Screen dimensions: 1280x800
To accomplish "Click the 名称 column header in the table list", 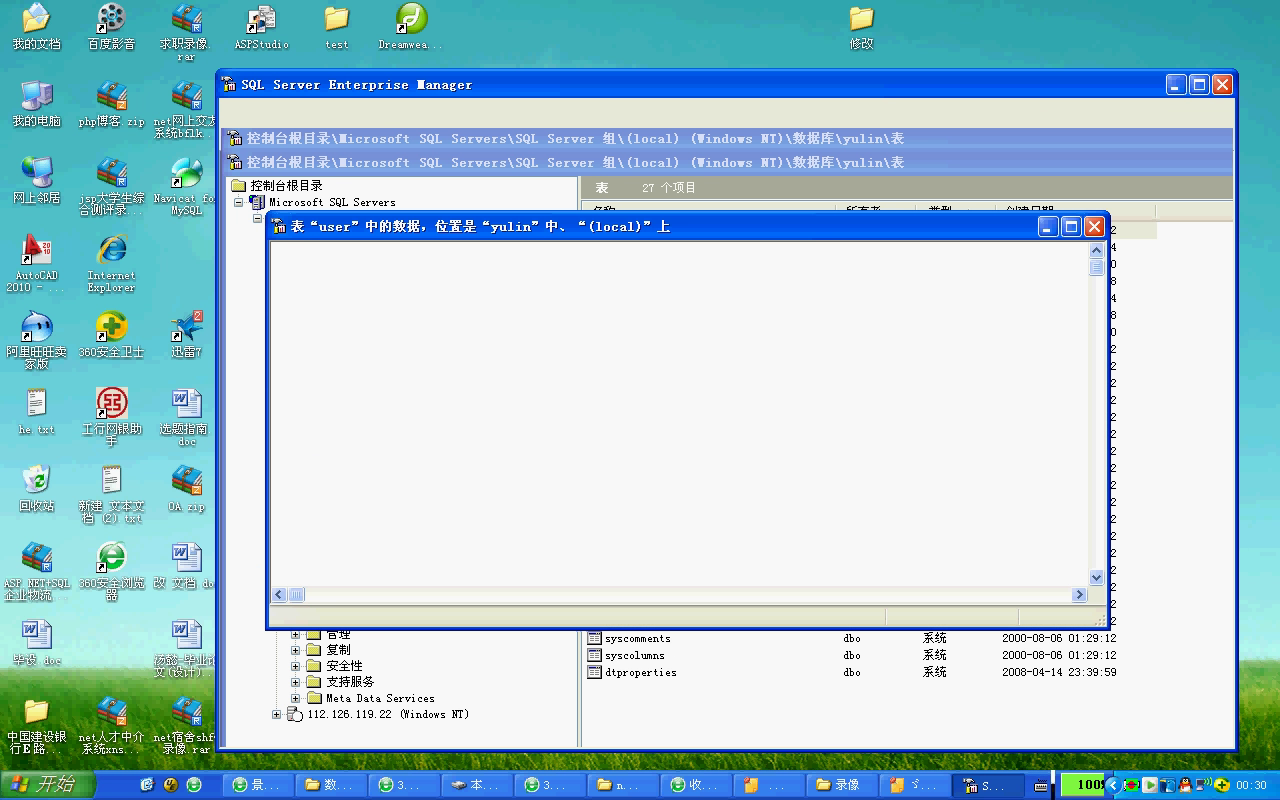I will pos(710,210).
